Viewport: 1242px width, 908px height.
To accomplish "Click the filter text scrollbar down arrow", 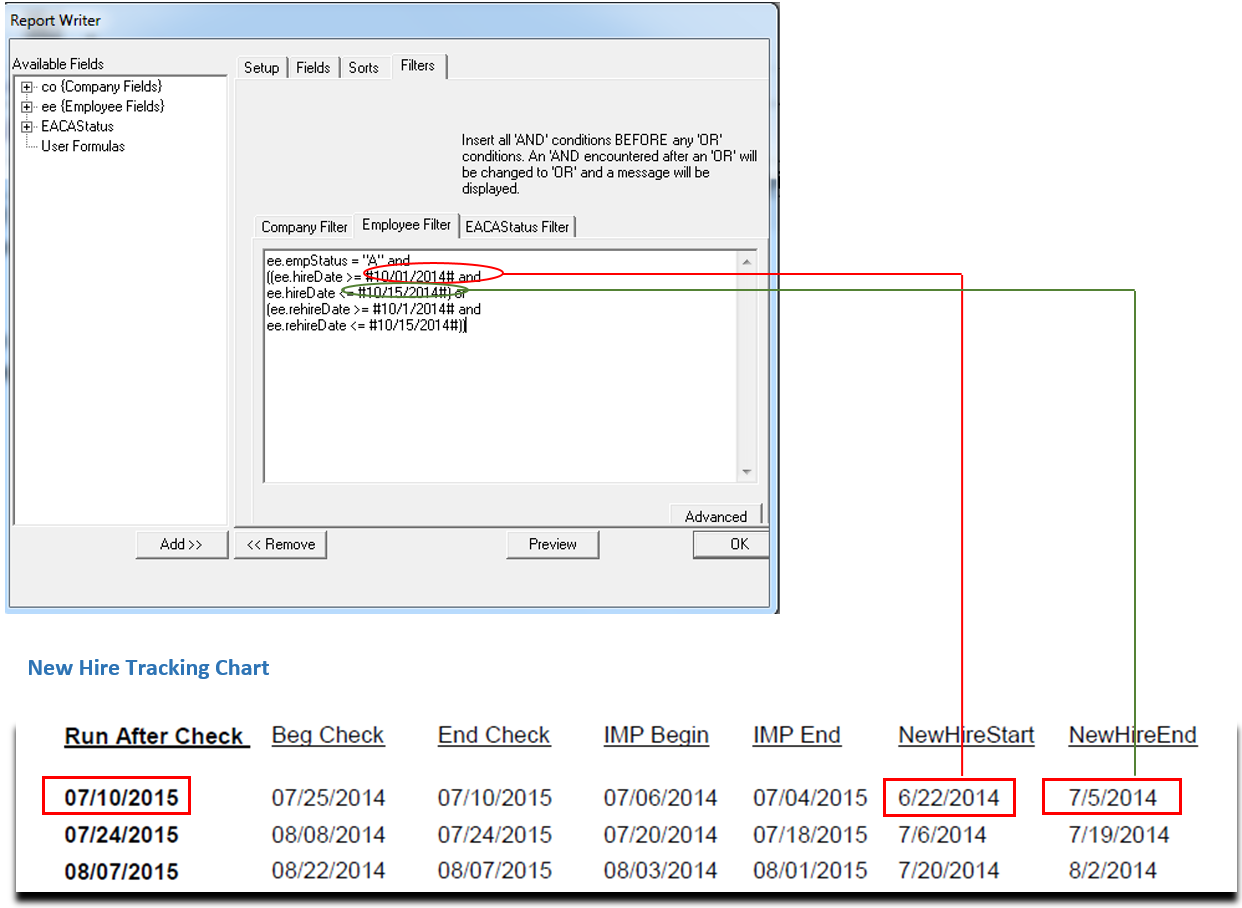I will click(x=747, y=472).
